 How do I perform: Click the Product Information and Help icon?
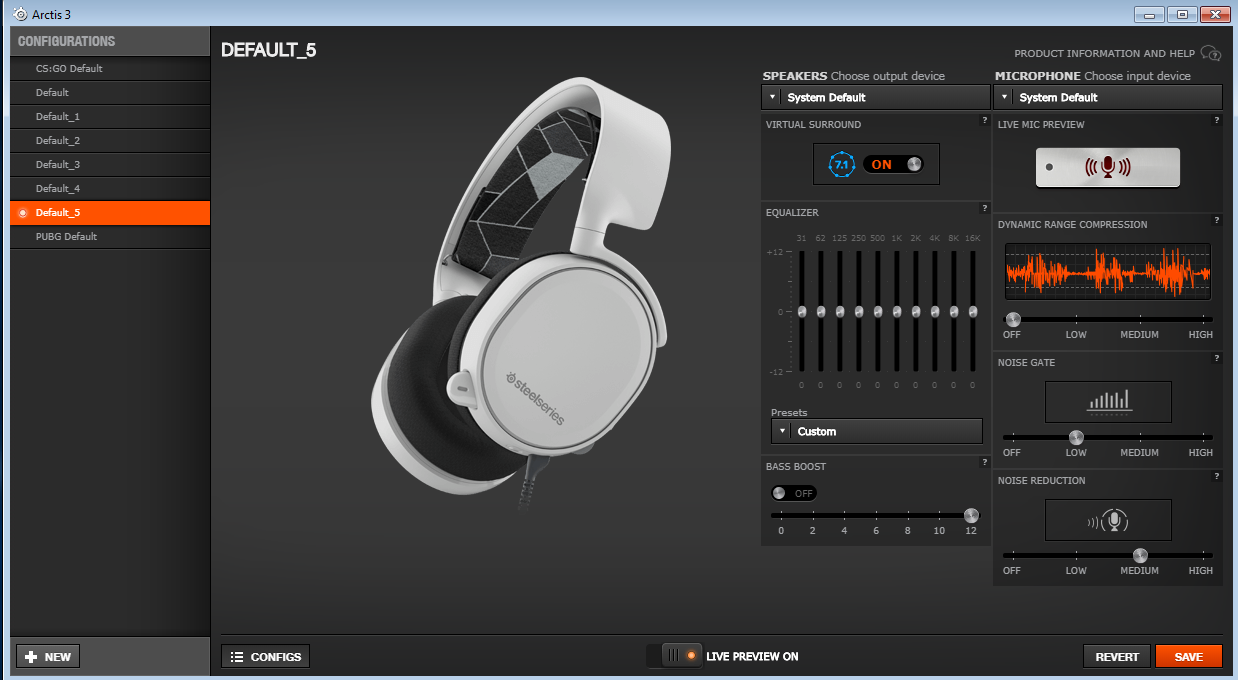(x=1211, y=53)
